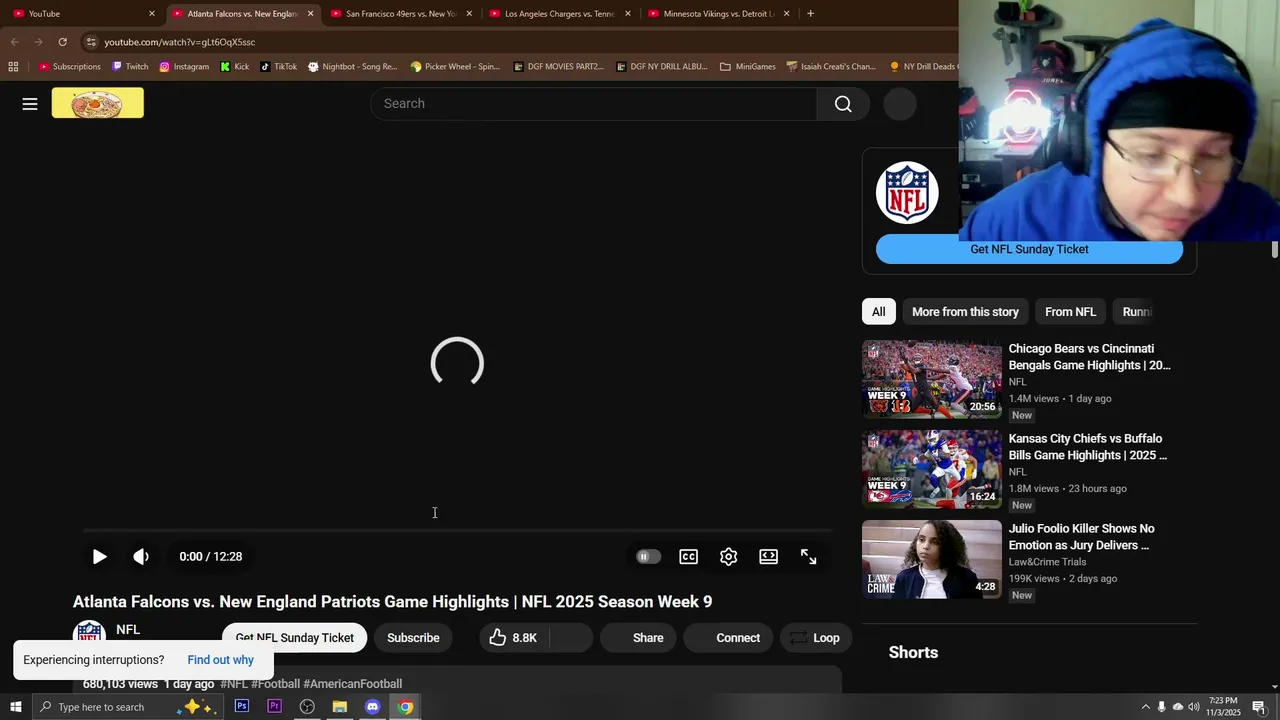This screenshot has height=720, width=1280.
Task: Open the player settings gear
Action: point(729,557)
